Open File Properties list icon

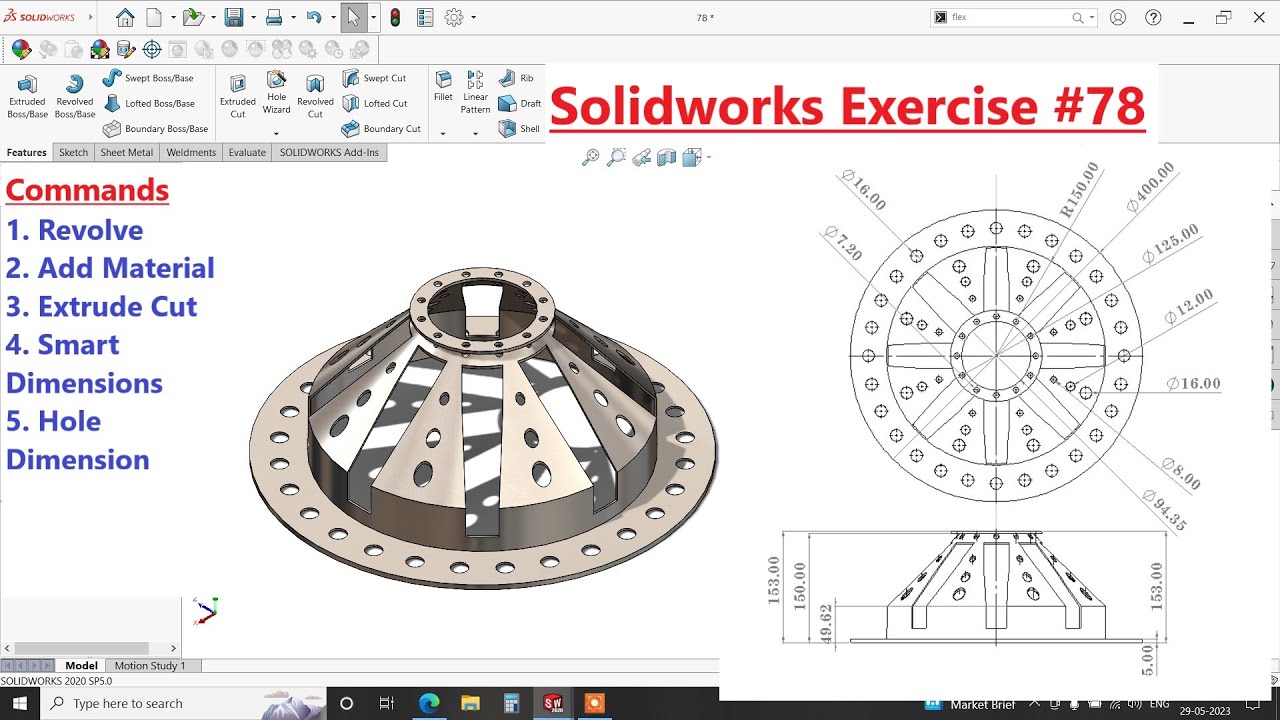click(x=425, y=17)
